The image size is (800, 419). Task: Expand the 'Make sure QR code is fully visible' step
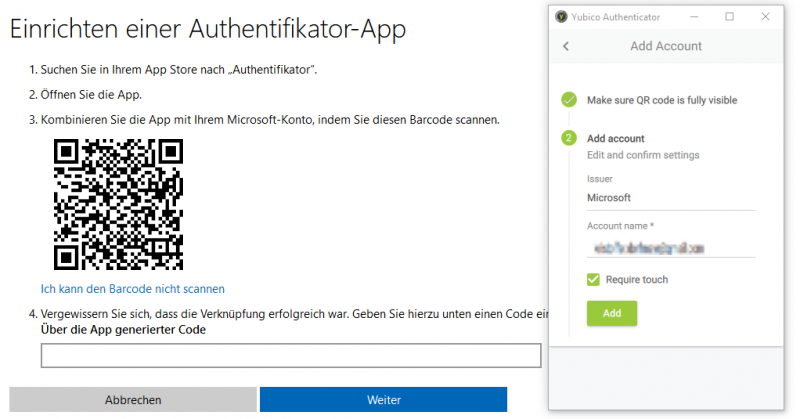click(663, 100)
